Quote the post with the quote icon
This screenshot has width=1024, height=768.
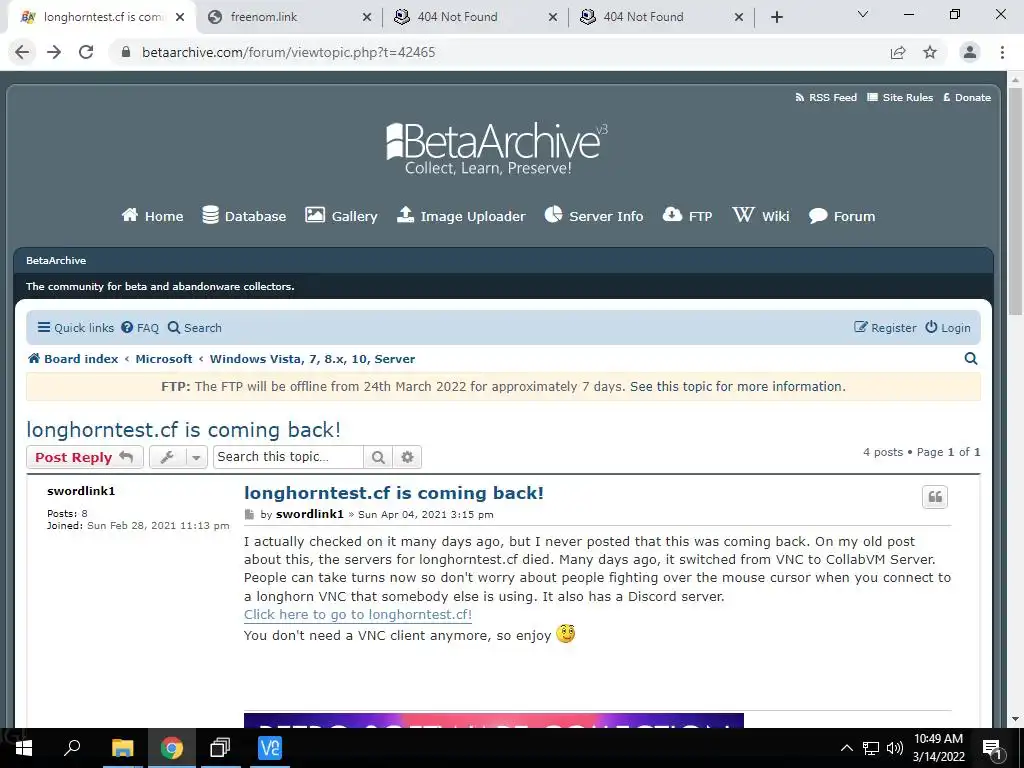(x=935, y=497)
